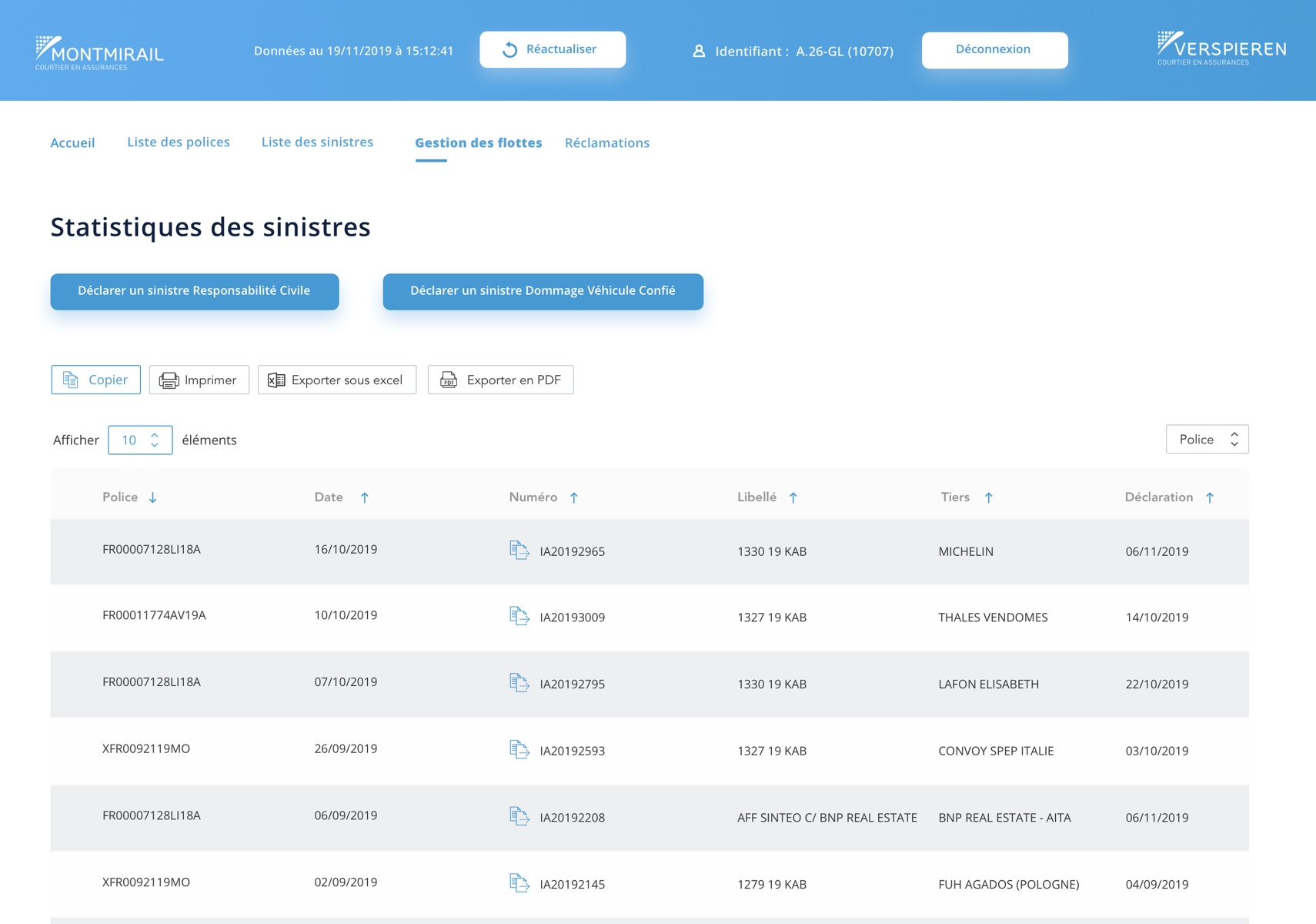Go to Accueil tab
The width and height of the screenshot is (1316, 924).
pyautogui.click(x=72, y=142)
